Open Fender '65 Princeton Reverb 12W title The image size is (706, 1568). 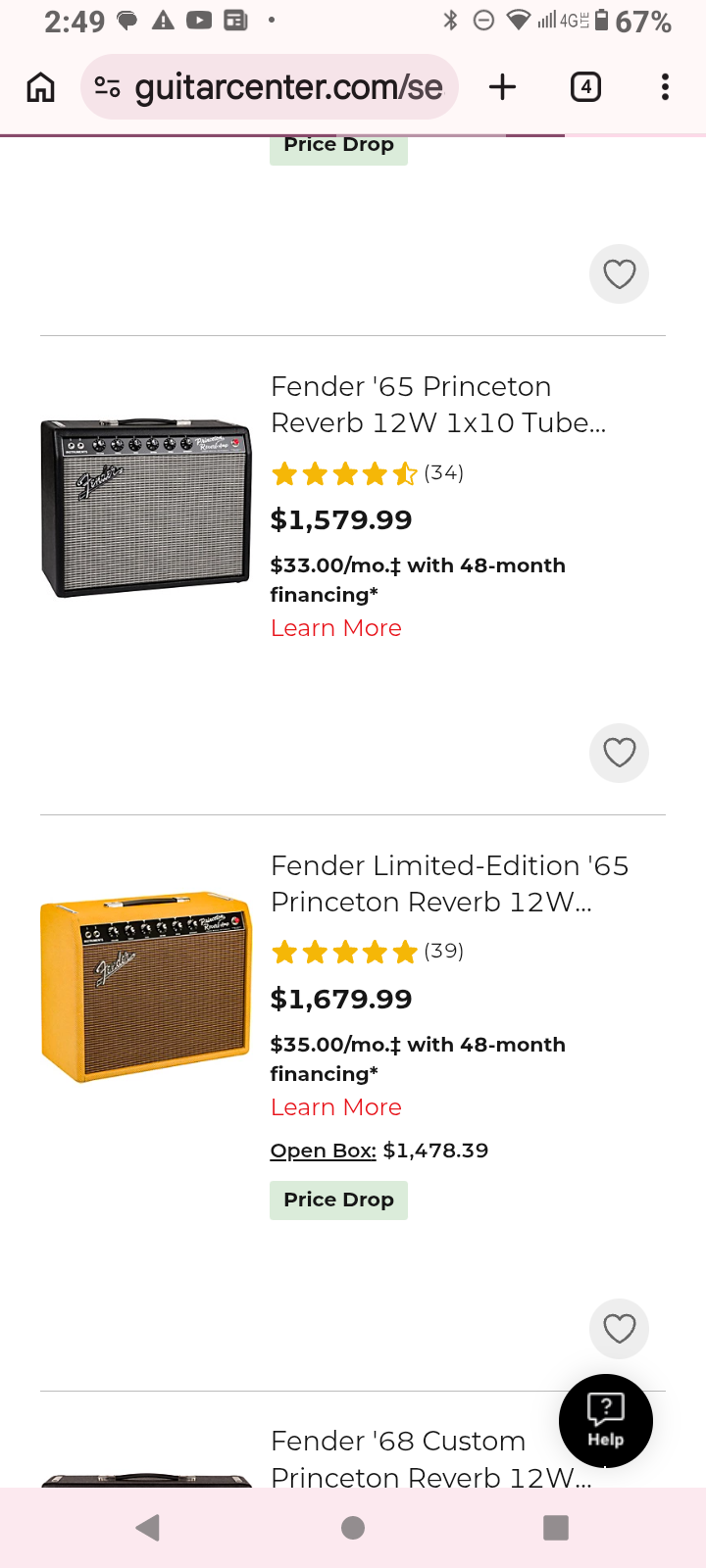click(438, 405)
